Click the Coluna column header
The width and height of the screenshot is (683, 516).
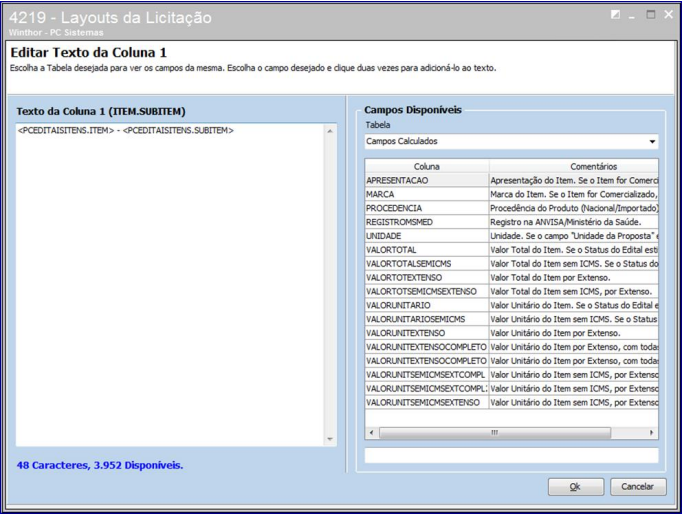[427, 166]
